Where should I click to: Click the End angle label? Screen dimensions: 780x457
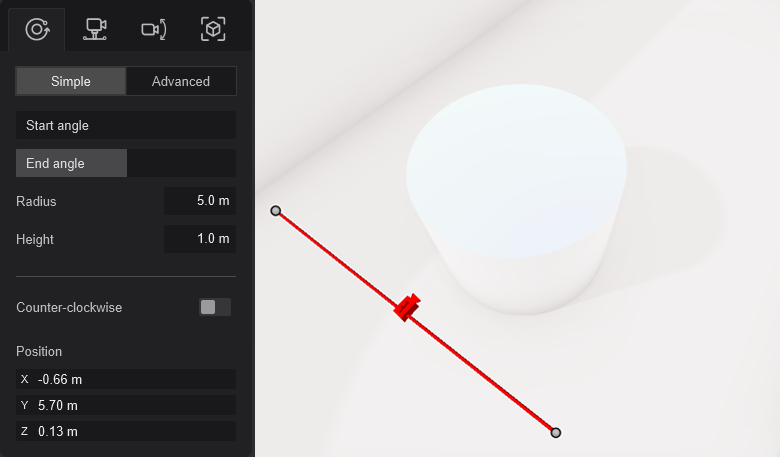55,164
